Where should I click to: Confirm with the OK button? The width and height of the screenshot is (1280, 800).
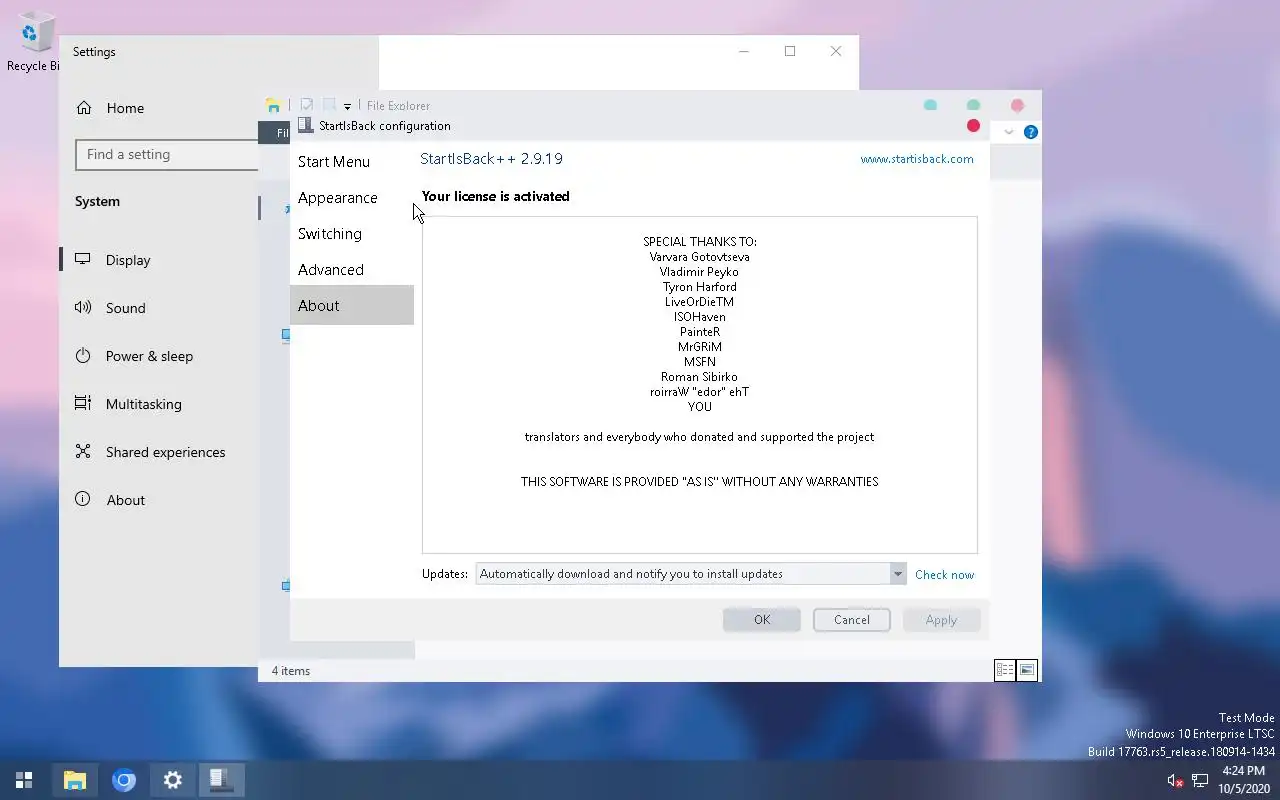click(x=762, y=620)
